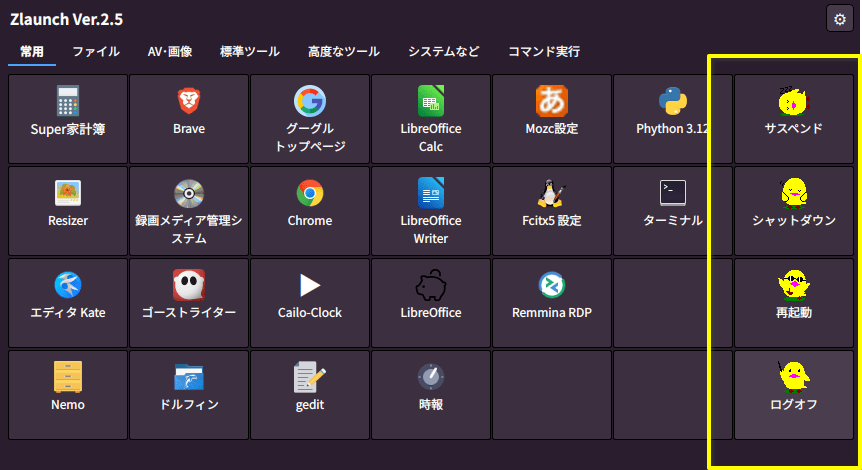Launch the 時報 tile
The height and width of the screenshot is (470, 862).
point(431,395)
